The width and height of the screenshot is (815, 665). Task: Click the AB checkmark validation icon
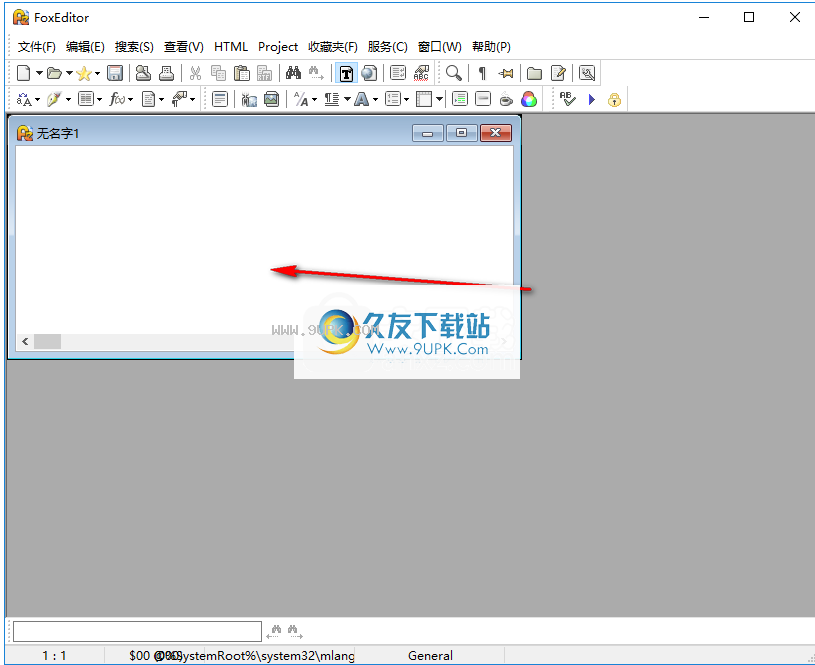[x=568, y=99]
